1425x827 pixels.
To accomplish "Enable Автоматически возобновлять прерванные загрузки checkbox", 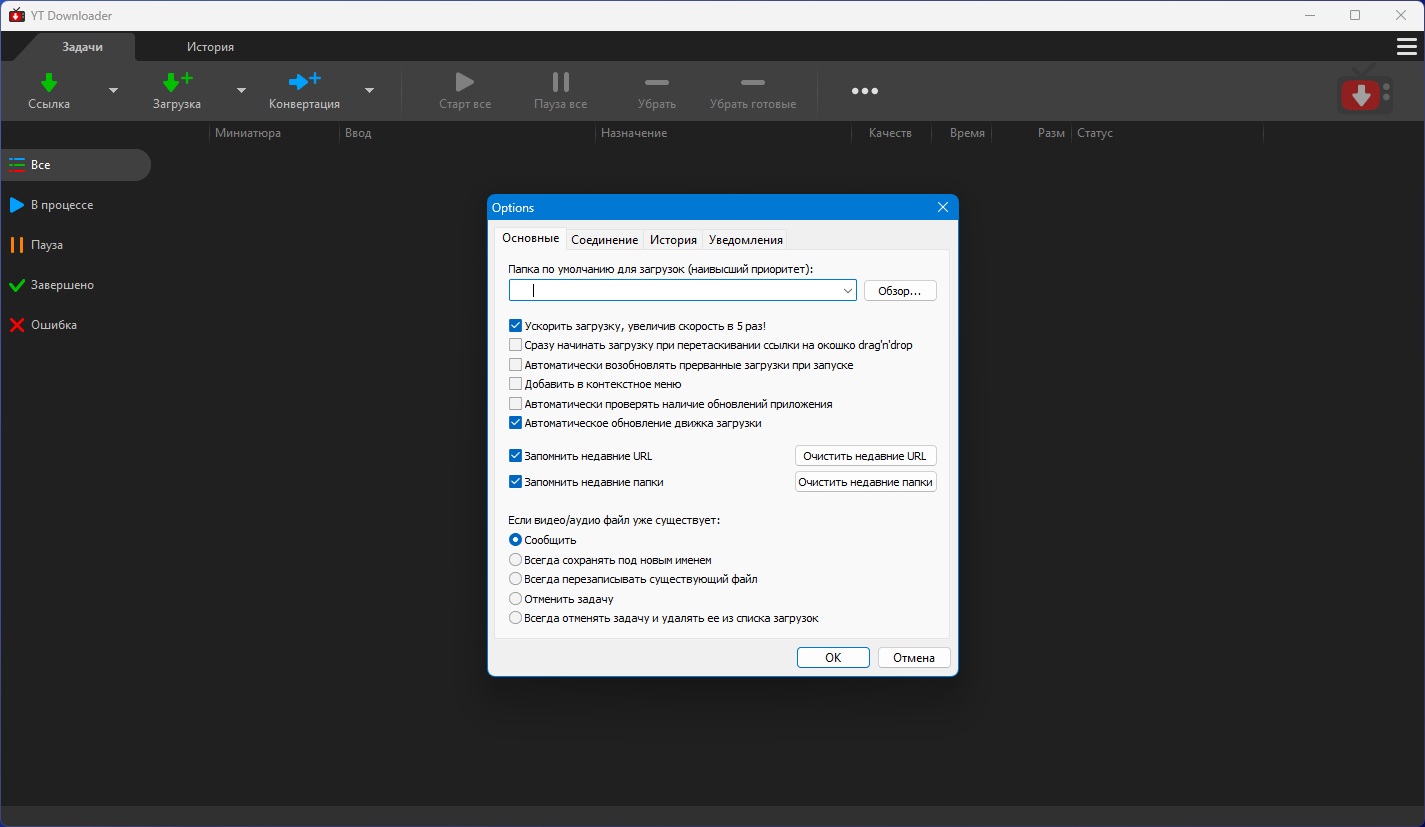I will 515,365.
